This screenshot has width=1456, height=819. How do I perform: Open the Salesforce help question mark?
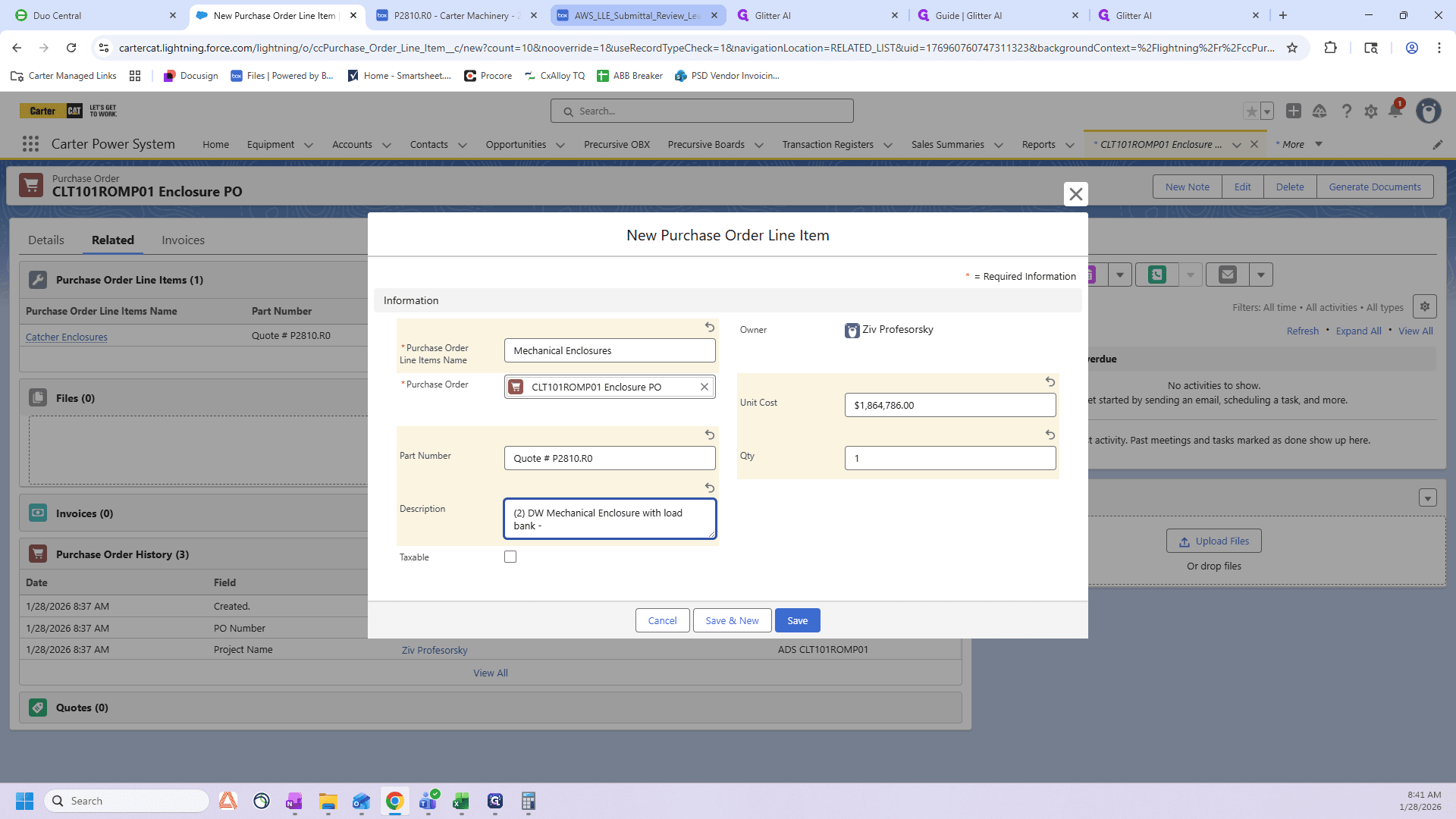click(x=1346, y=111)
